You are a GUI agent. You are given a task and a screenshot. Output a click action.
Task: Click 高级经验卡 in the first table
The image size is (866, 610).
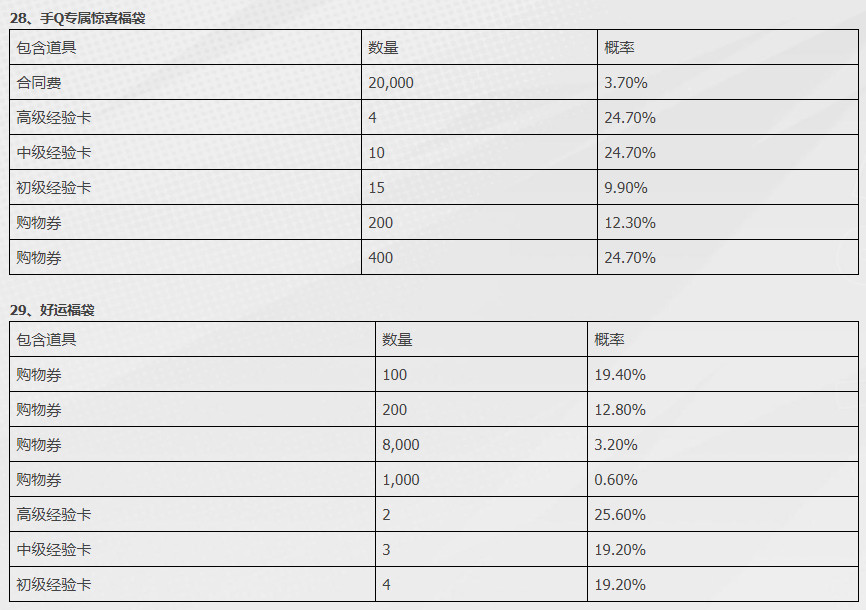54,118
